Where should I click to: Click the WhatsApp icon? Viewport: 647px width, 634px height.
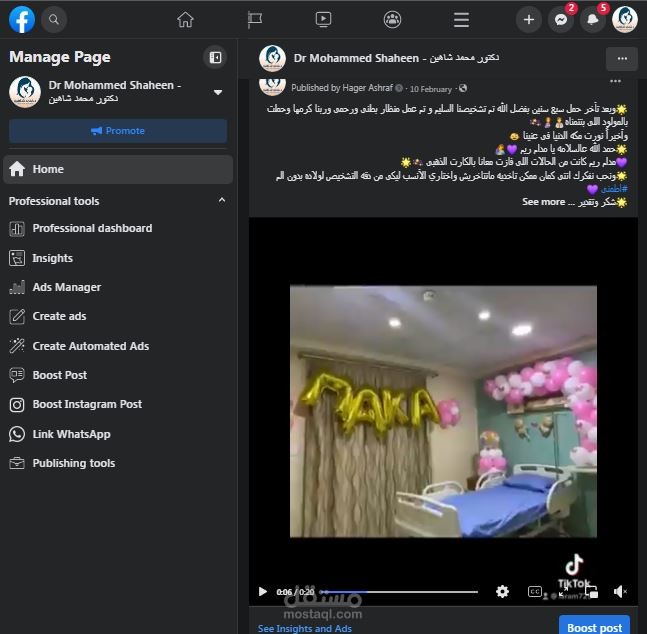pyautogui.click(x=17, y=434)
